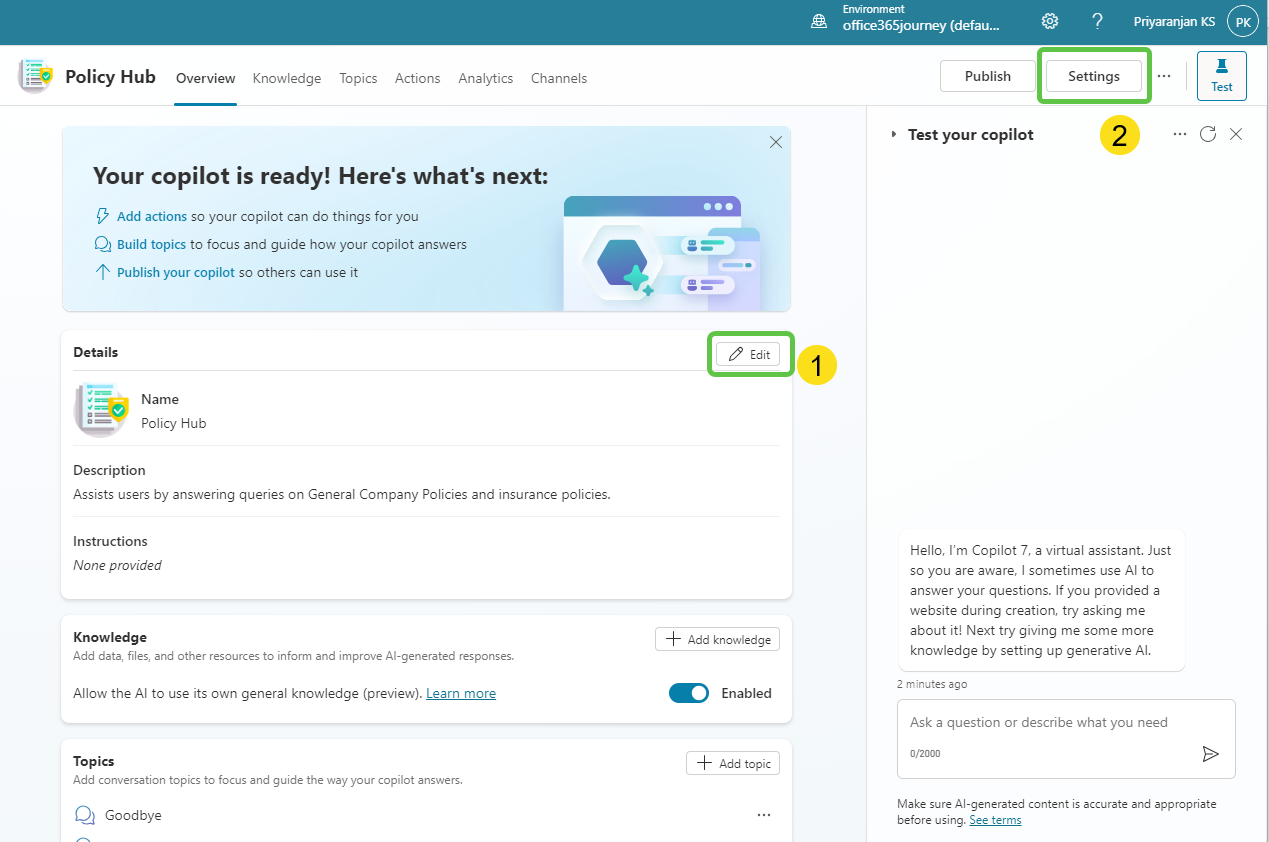This screenshot has height=842, width=1269.
Task: Collapse the Test your copilot panel arrow
Action: 894,135
